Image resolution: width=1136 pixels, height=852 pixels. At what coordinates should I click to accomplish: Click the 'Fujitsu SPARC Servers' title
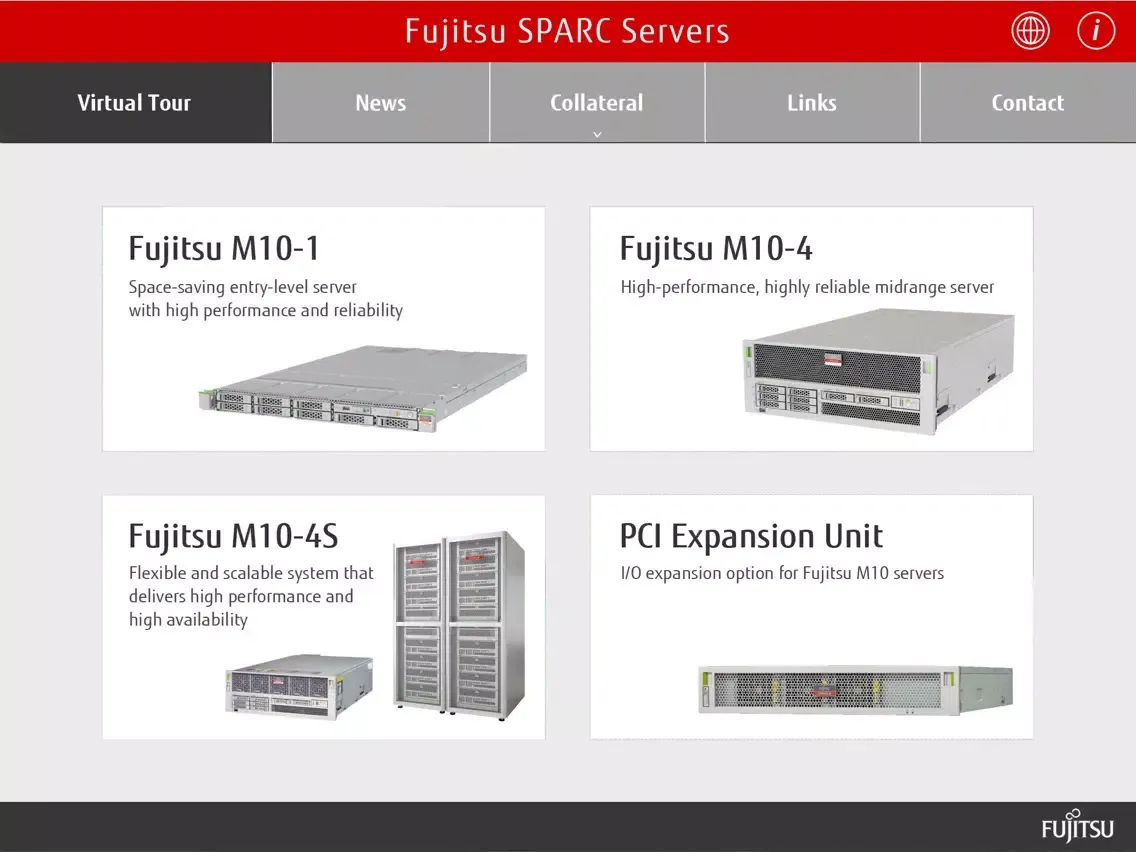(567, 31)
